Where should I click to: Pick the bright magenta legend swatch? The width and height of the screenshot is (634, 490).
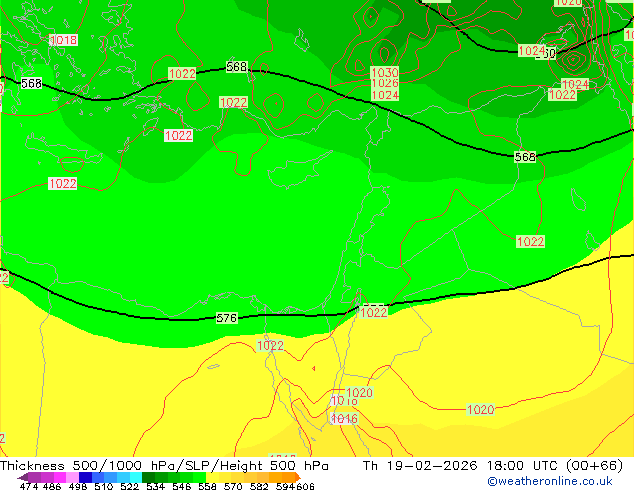(x=59, y=477)
